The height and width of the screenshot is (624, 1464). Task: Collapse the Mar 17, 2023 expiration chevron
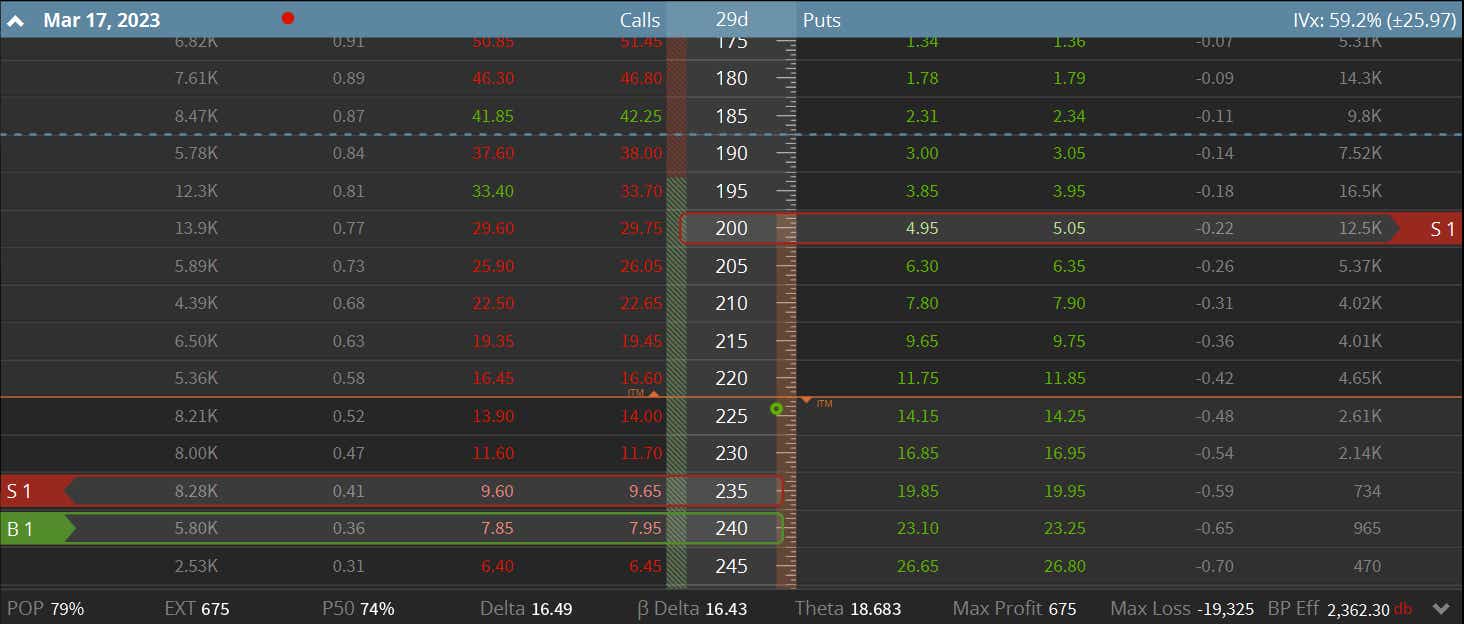click(x=16, y=20)
